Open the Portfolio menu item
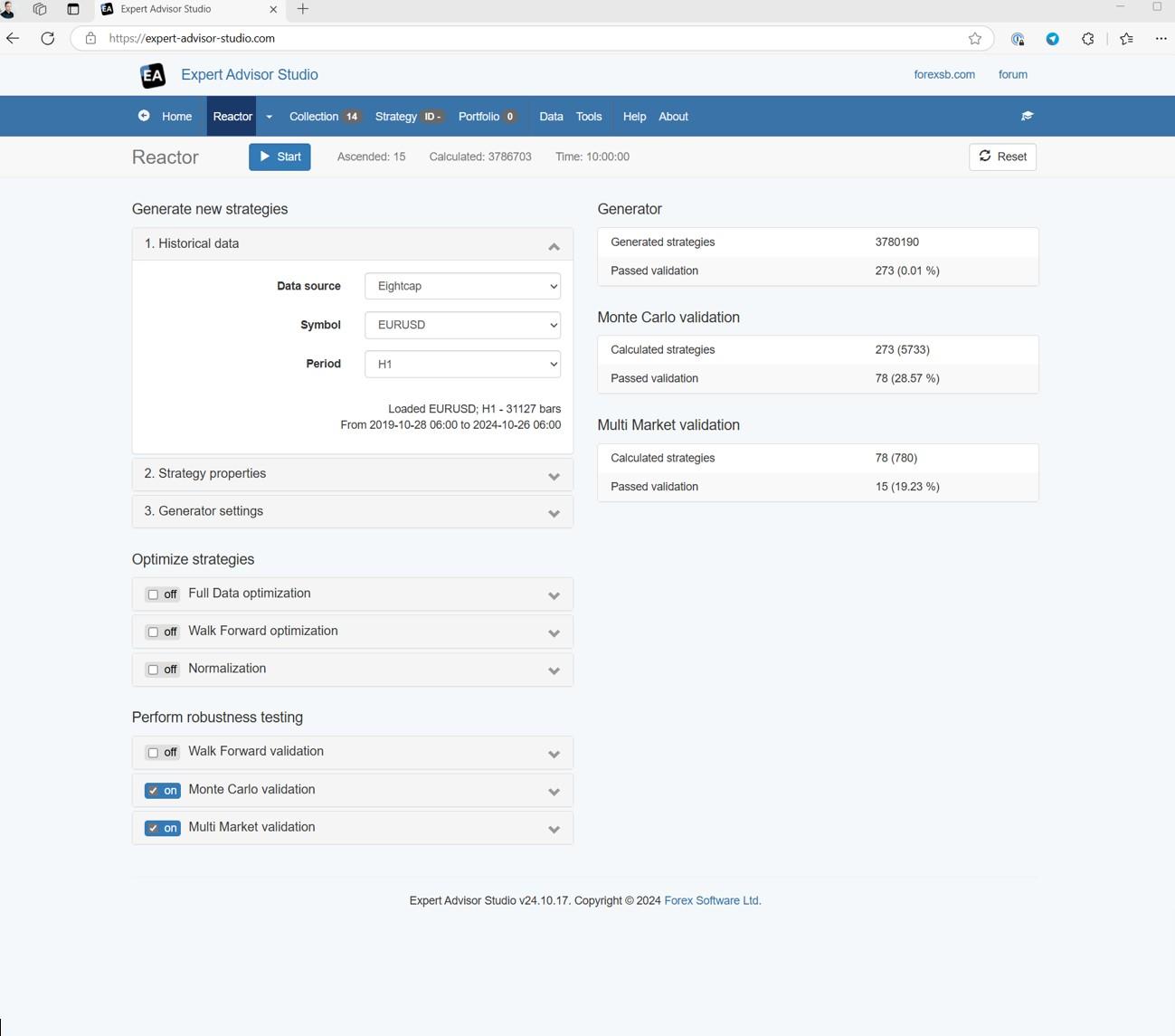 488,117
